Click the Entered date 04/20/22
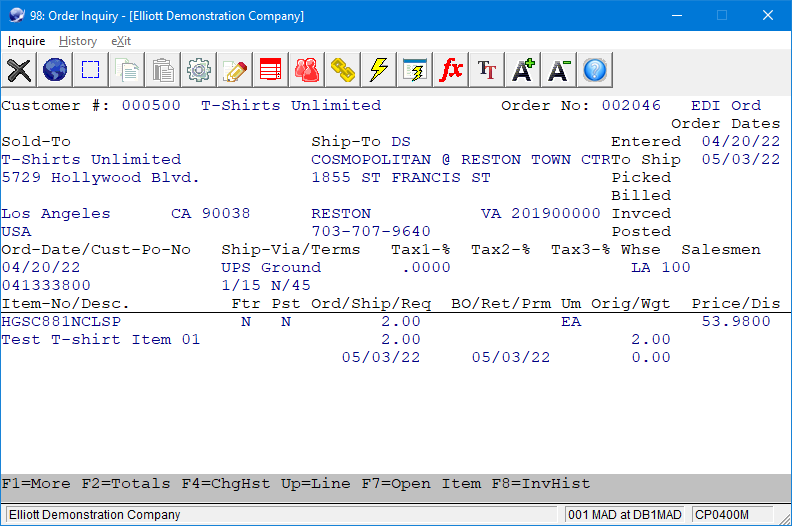792x526 pixels. pyautogui.click(x=741, y=141)
